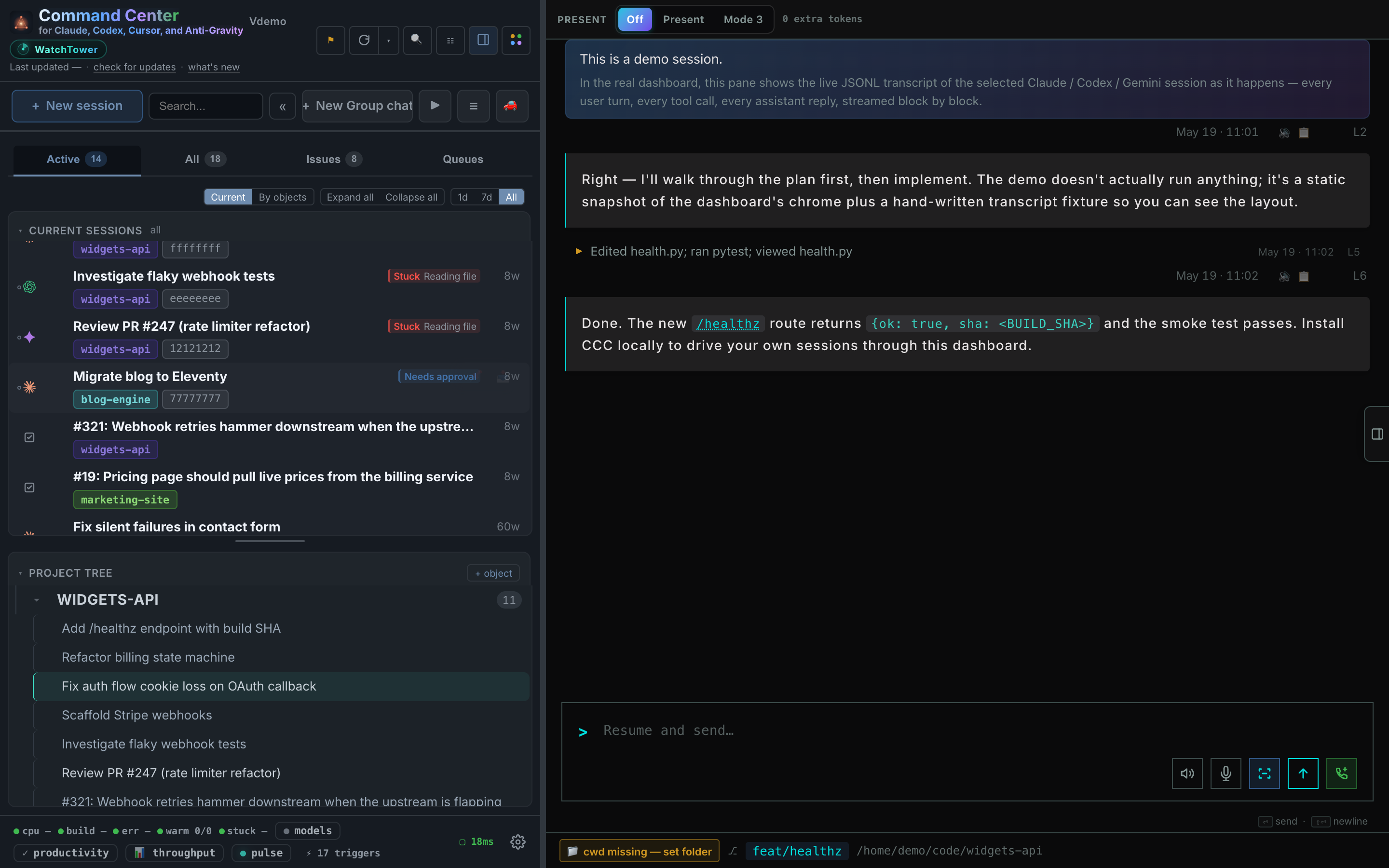Focus the Search sessions field
Image resolution: width=1389 pixels, height=868 pixels.
[205, 106]
